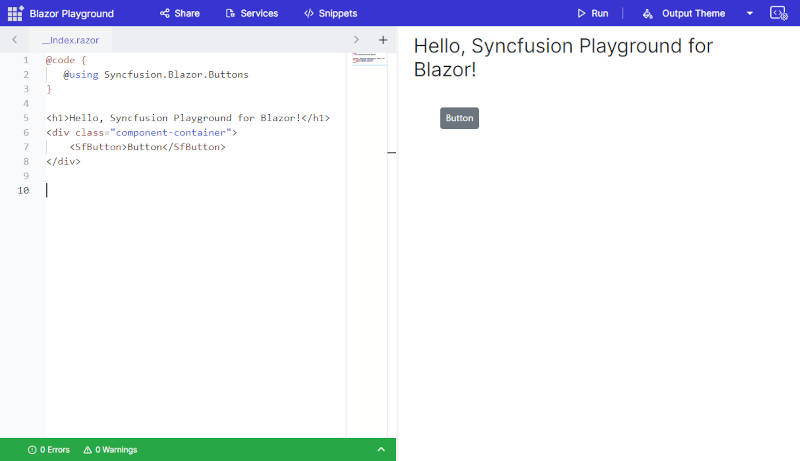
Task: Click the Run play triangle icon
Action: pyautogui.click(x=581, y=13)
